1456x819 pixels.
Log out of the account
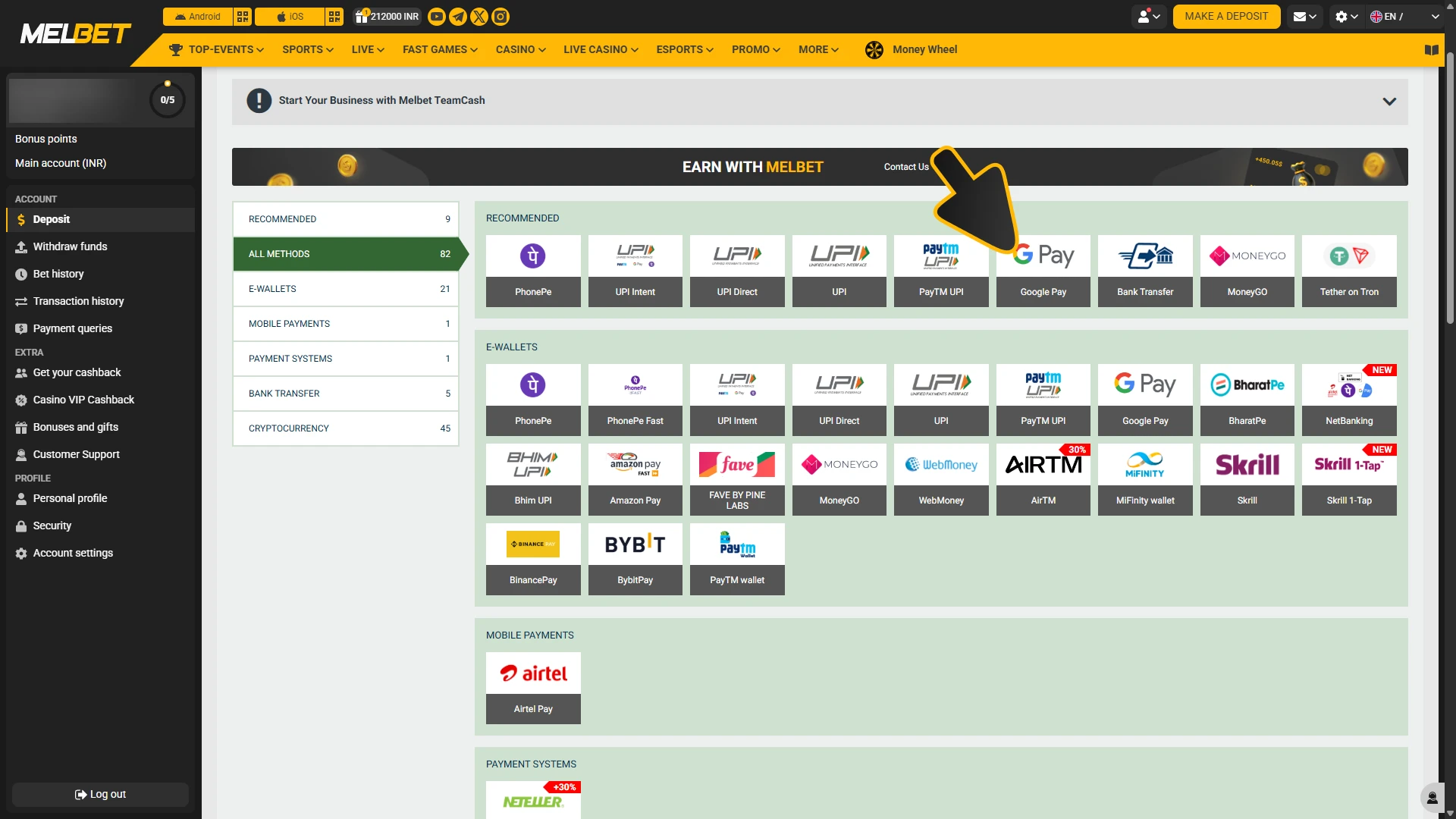pyautogui.click(x=100, y=795)
